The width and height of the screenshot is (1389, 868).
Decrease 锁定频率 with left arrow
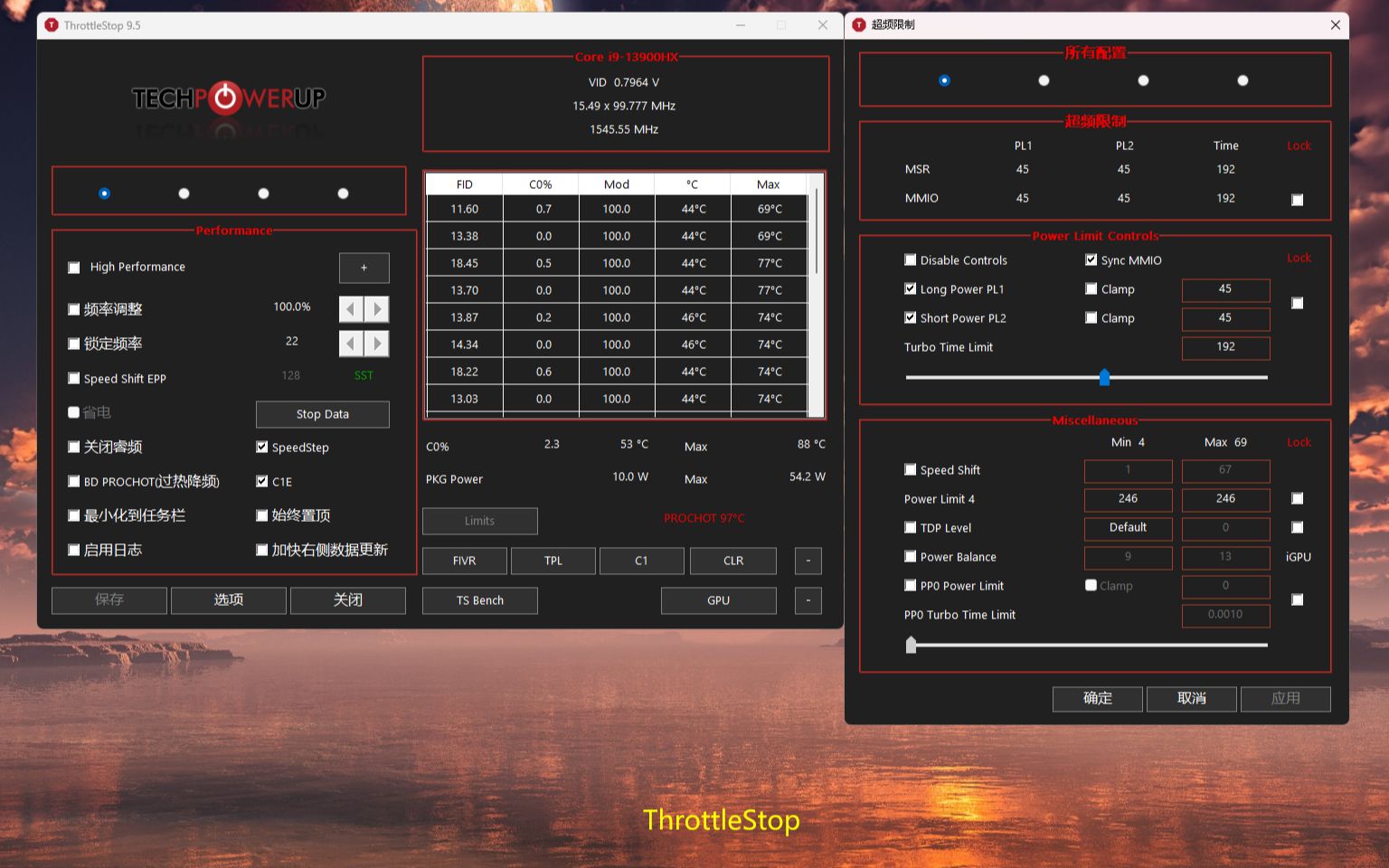pos(351,344)
